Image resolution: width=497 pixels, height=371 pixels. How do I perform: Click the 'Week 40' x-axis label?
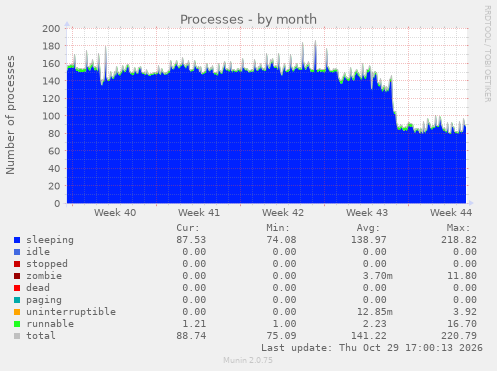coord(115,213)
